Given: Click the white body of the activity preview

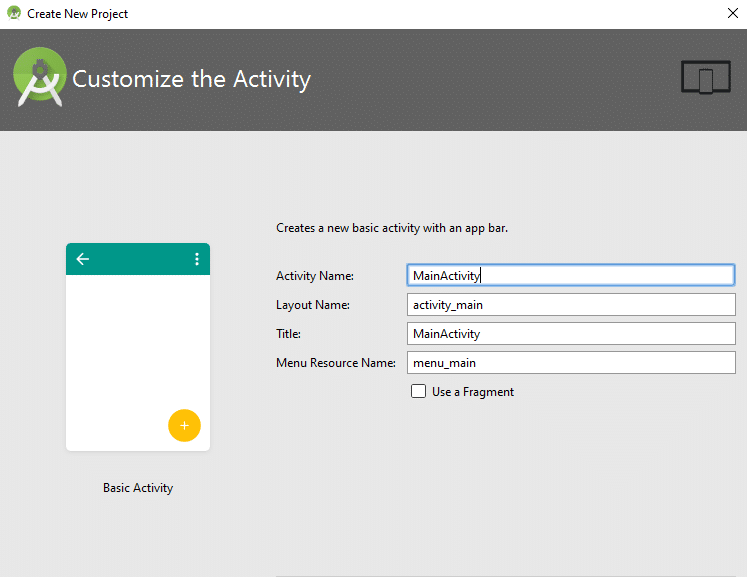Looking at the screenshot, I should [130, 350].
